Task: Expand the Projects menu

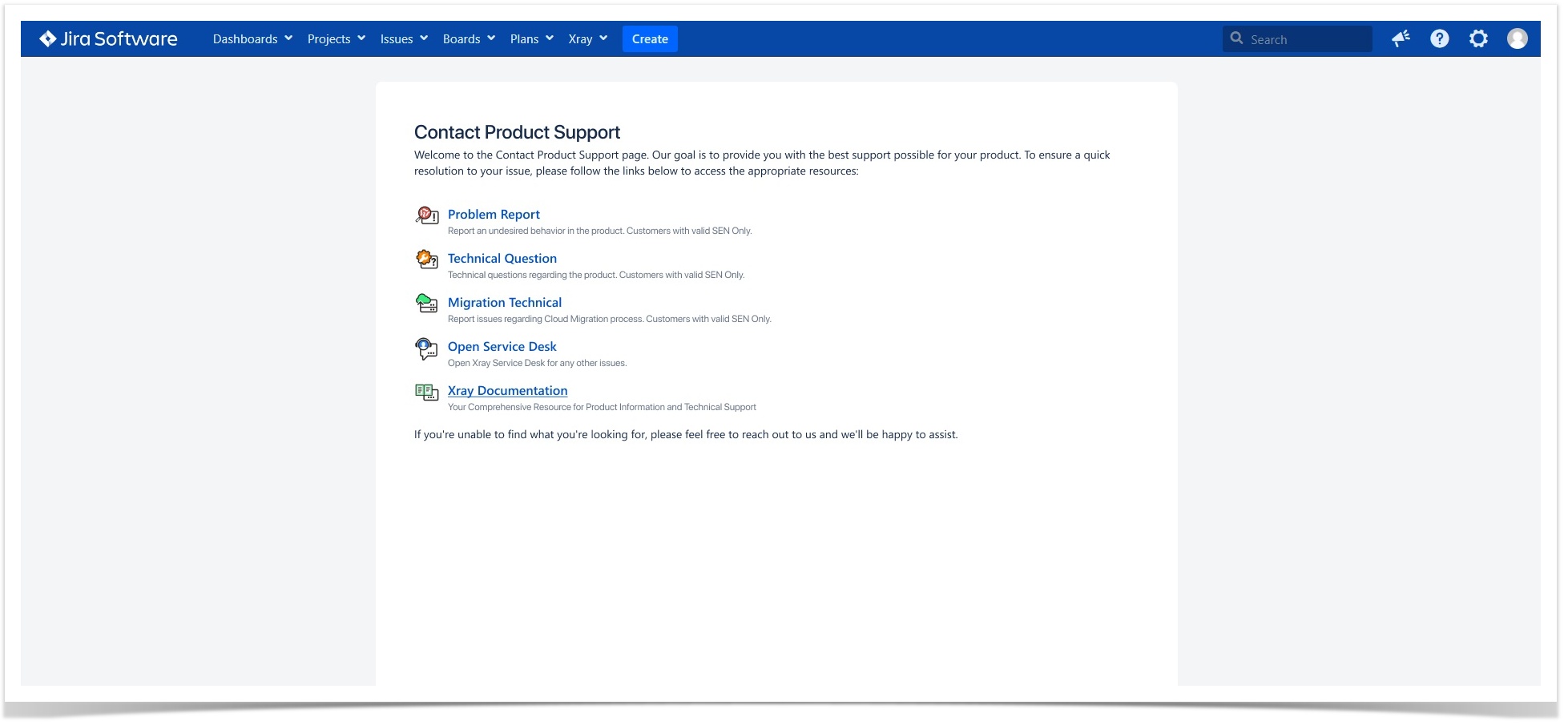Action: coord(337,38)
